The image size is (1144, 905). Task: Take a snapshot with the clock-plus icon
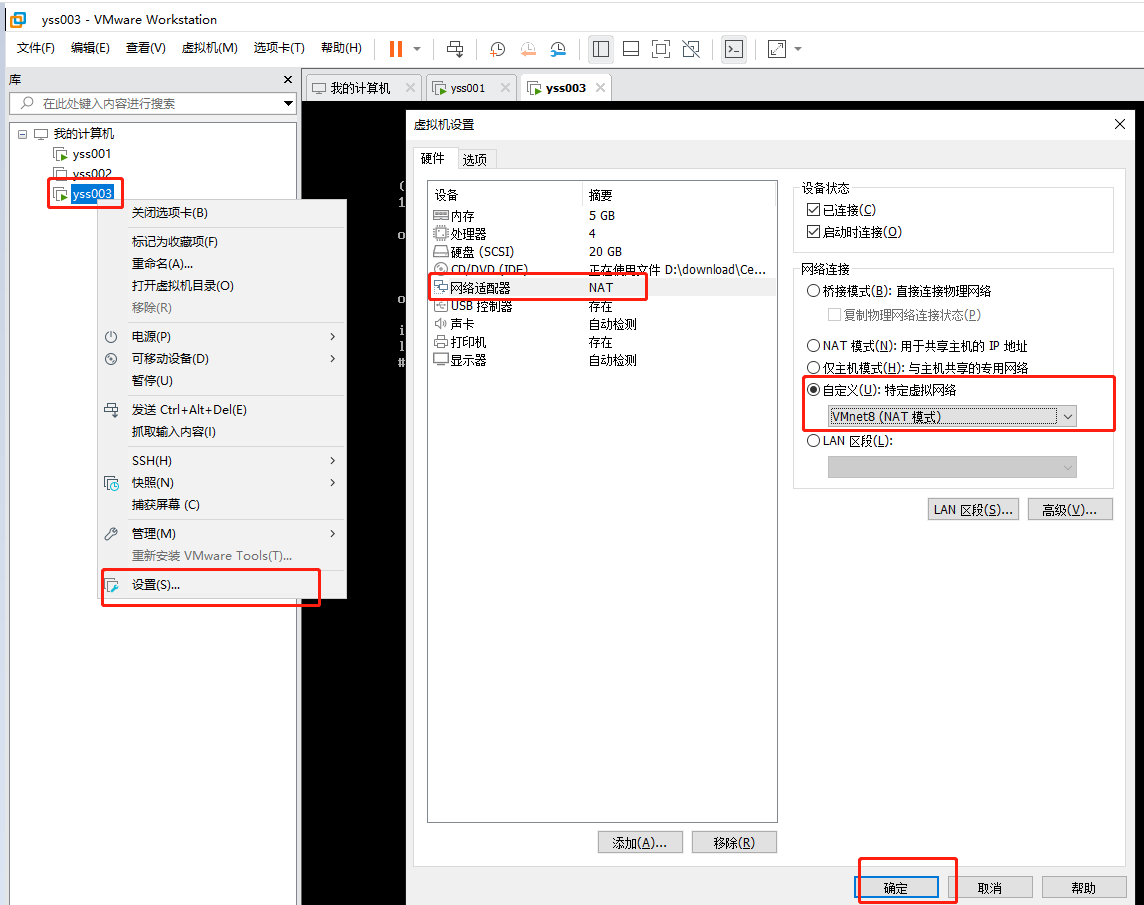[498, 49]
